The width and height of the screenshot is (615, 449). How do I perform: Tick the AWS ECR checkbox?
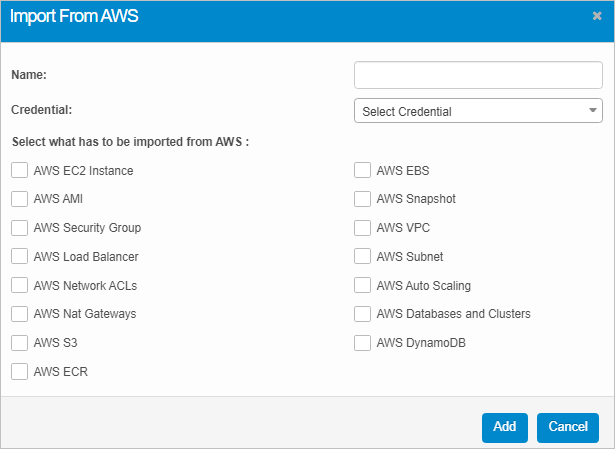20,372
